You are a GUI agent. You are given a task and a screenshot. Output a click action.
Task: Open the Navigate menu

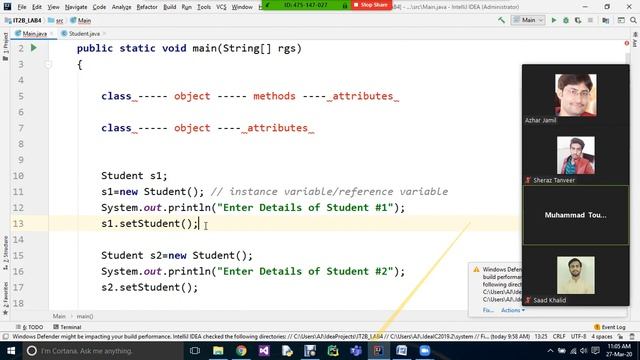(76, 7)
